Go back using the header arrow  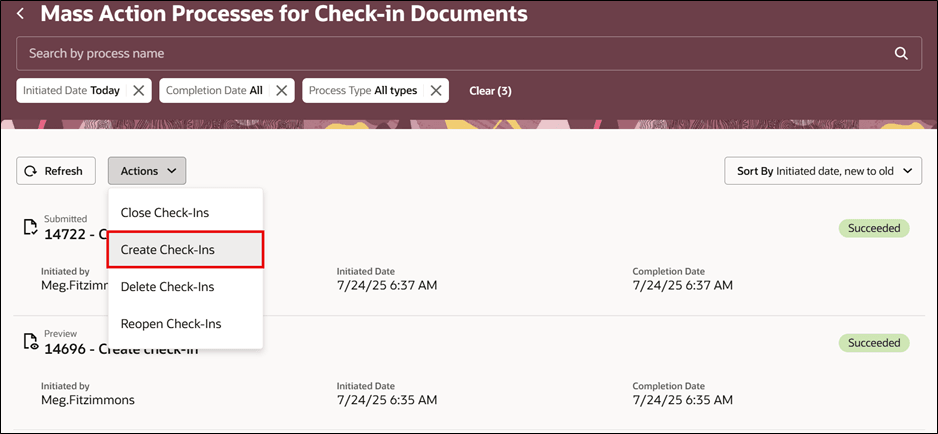click(21, 13)
